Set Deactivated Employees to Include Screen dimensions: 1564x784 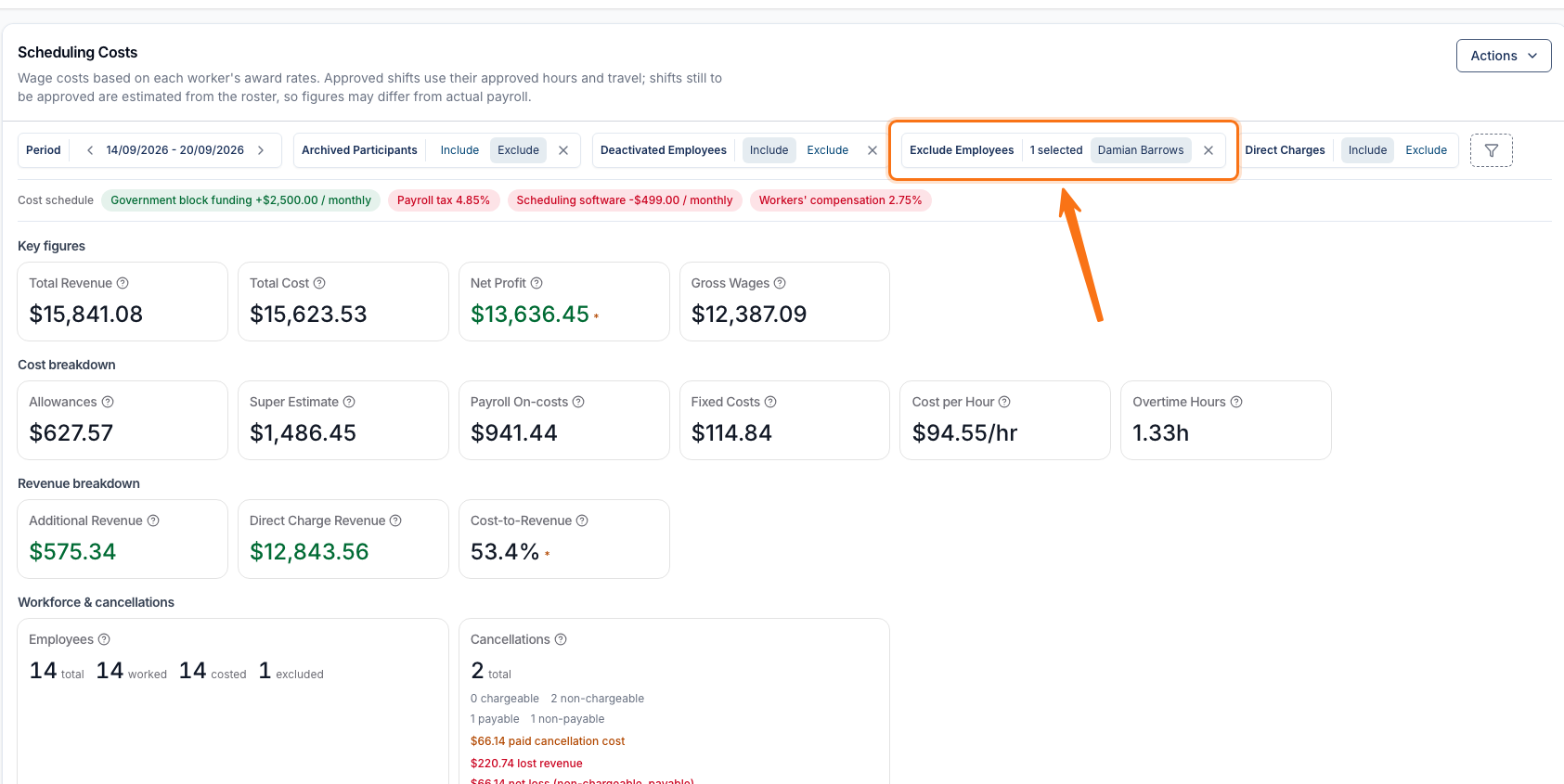point(769,150)
